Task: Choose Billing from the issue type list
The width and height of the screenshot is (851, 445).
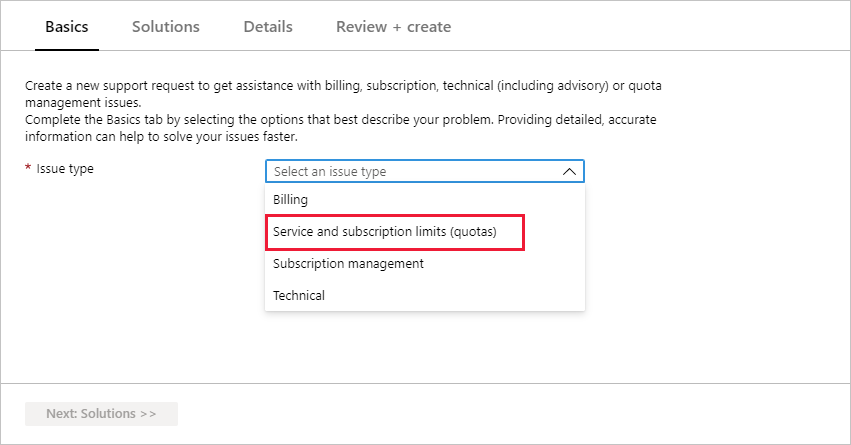Action: click(x=425, y=200)
